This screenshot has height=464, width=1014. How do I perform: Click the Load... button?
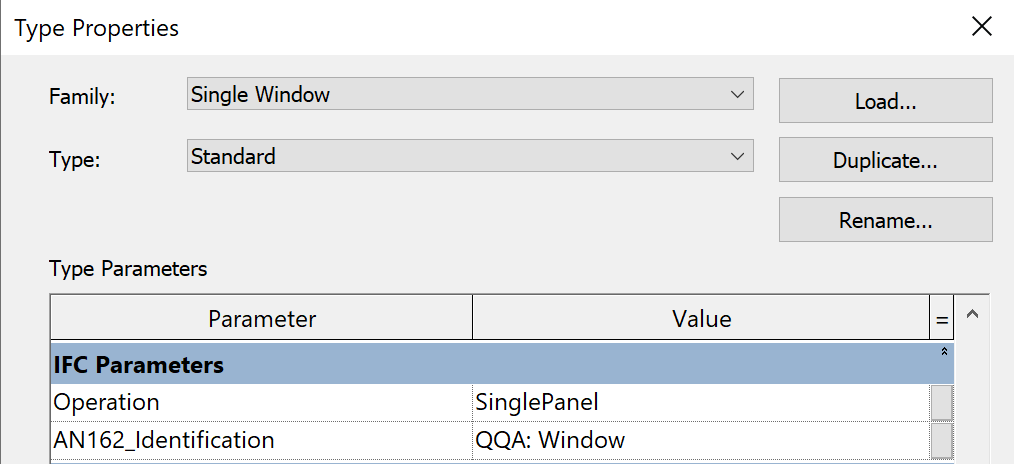(885, 101)
